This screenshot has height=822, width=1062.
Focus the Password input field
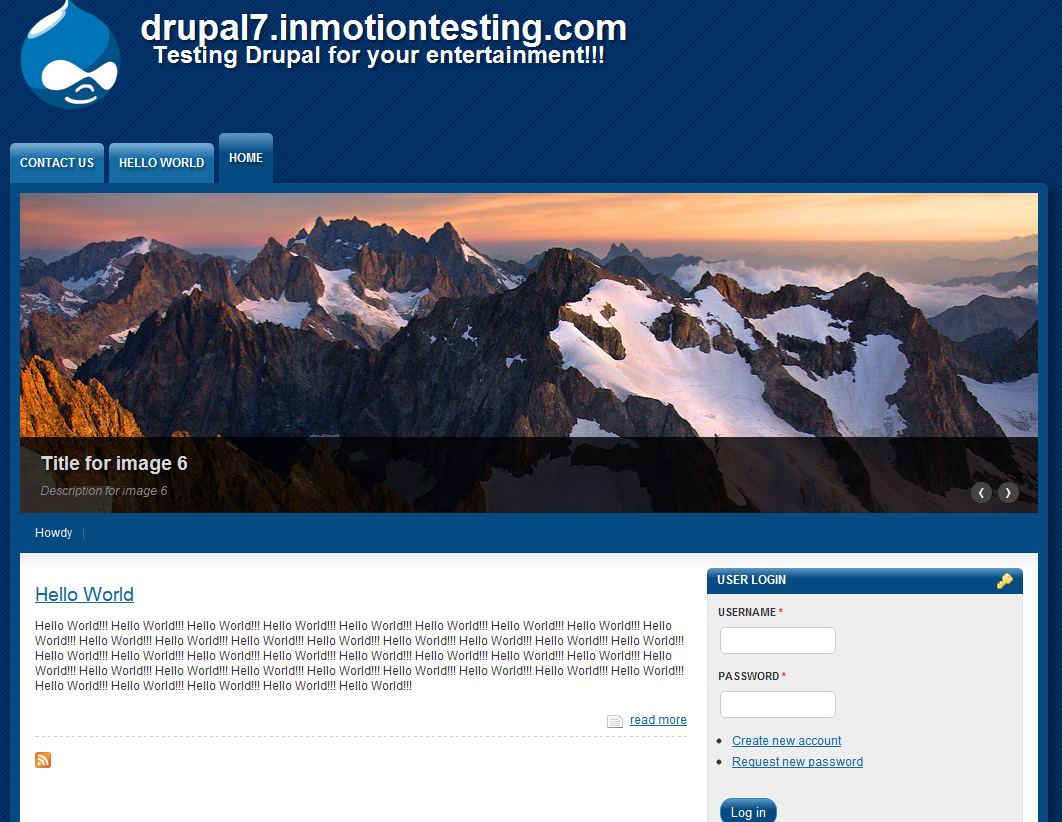point(778,704)
